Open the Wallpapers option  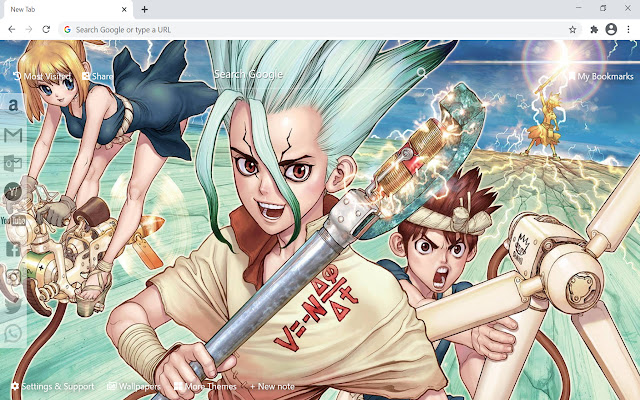[134, 386]
